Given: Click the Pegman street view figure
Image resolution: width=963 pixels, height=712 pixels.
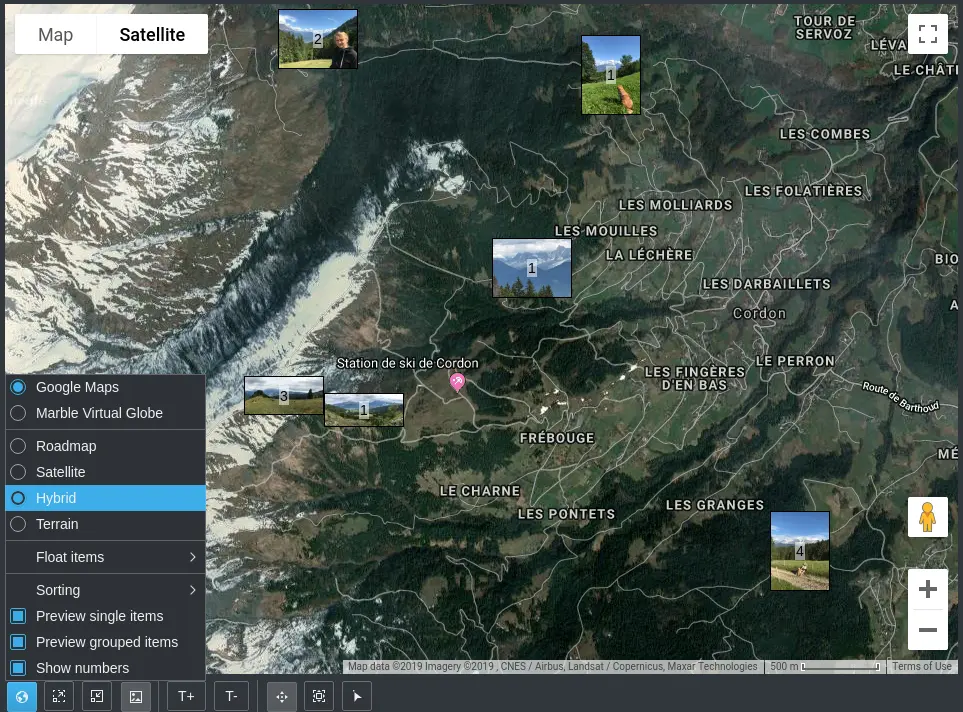Looking at the screenshot, I should point(928,516).
